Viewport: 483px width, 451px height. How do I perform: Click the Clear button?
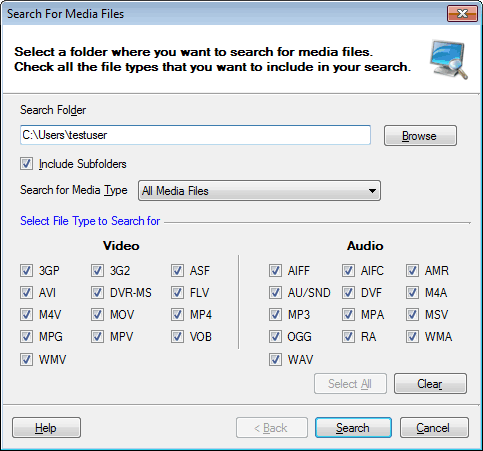coord(430,384)
